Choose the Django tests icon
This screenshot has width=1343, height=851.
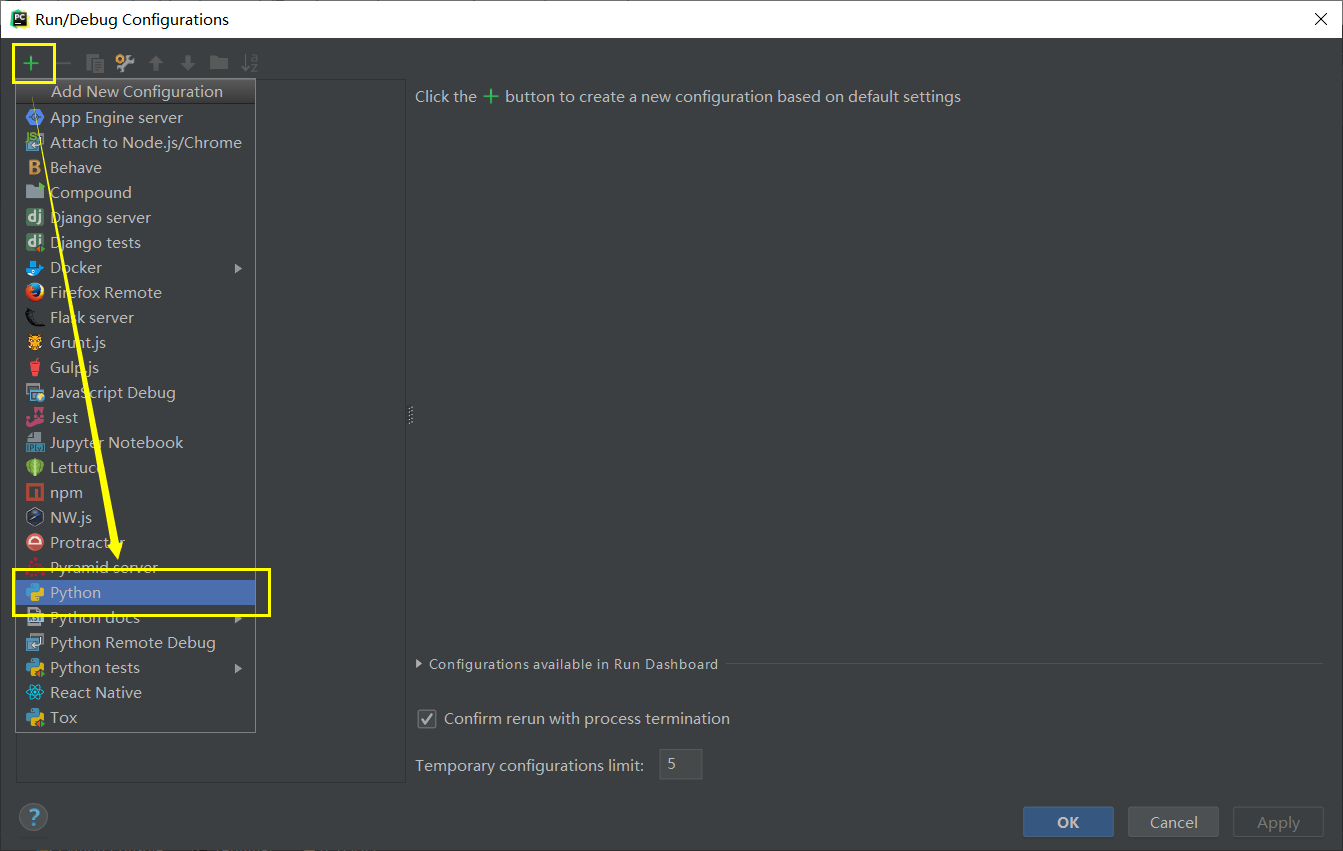[x=35, y=242]
